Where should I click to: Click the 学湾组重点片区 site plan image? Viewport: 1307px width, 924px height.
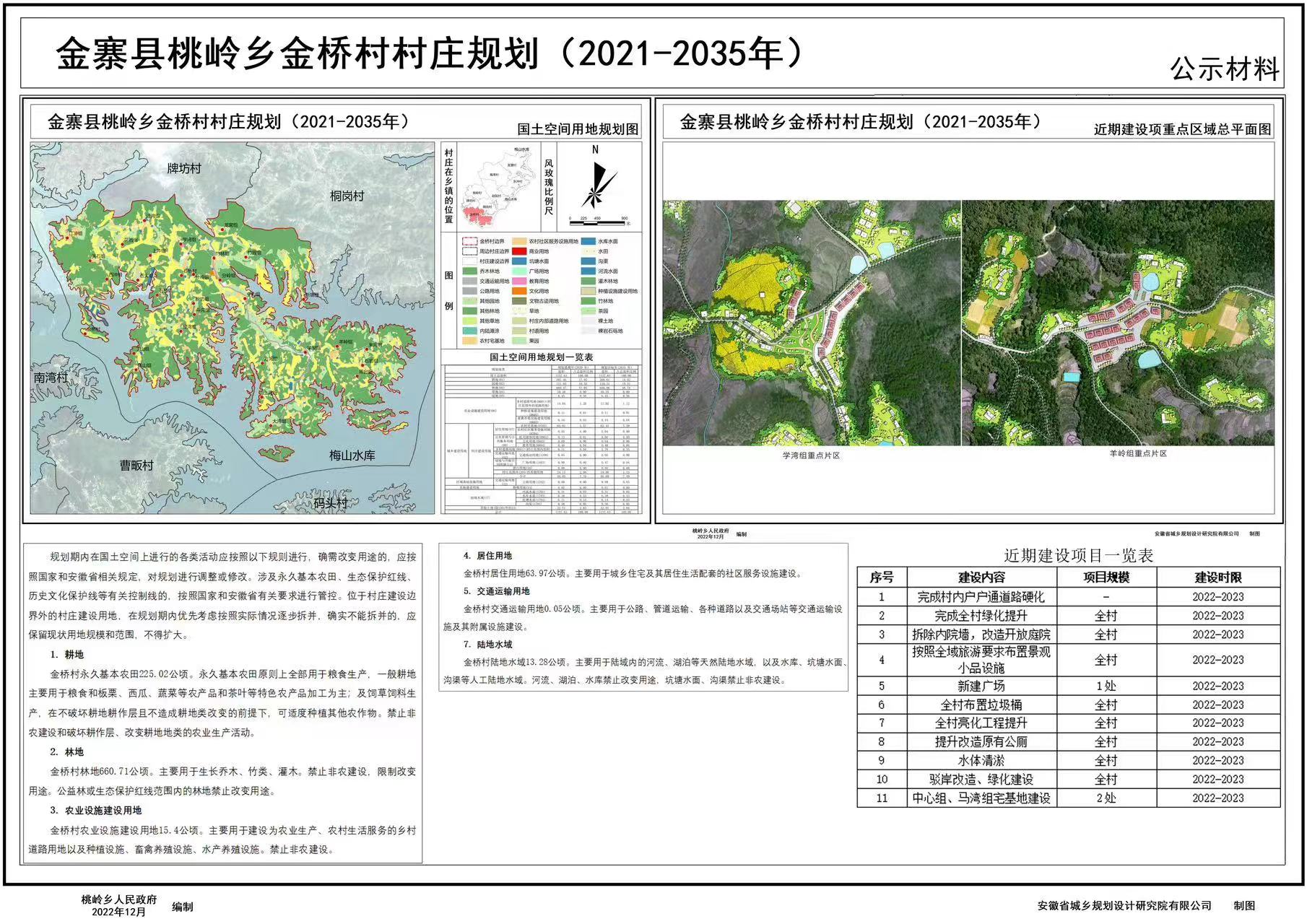tap(812, 323)
